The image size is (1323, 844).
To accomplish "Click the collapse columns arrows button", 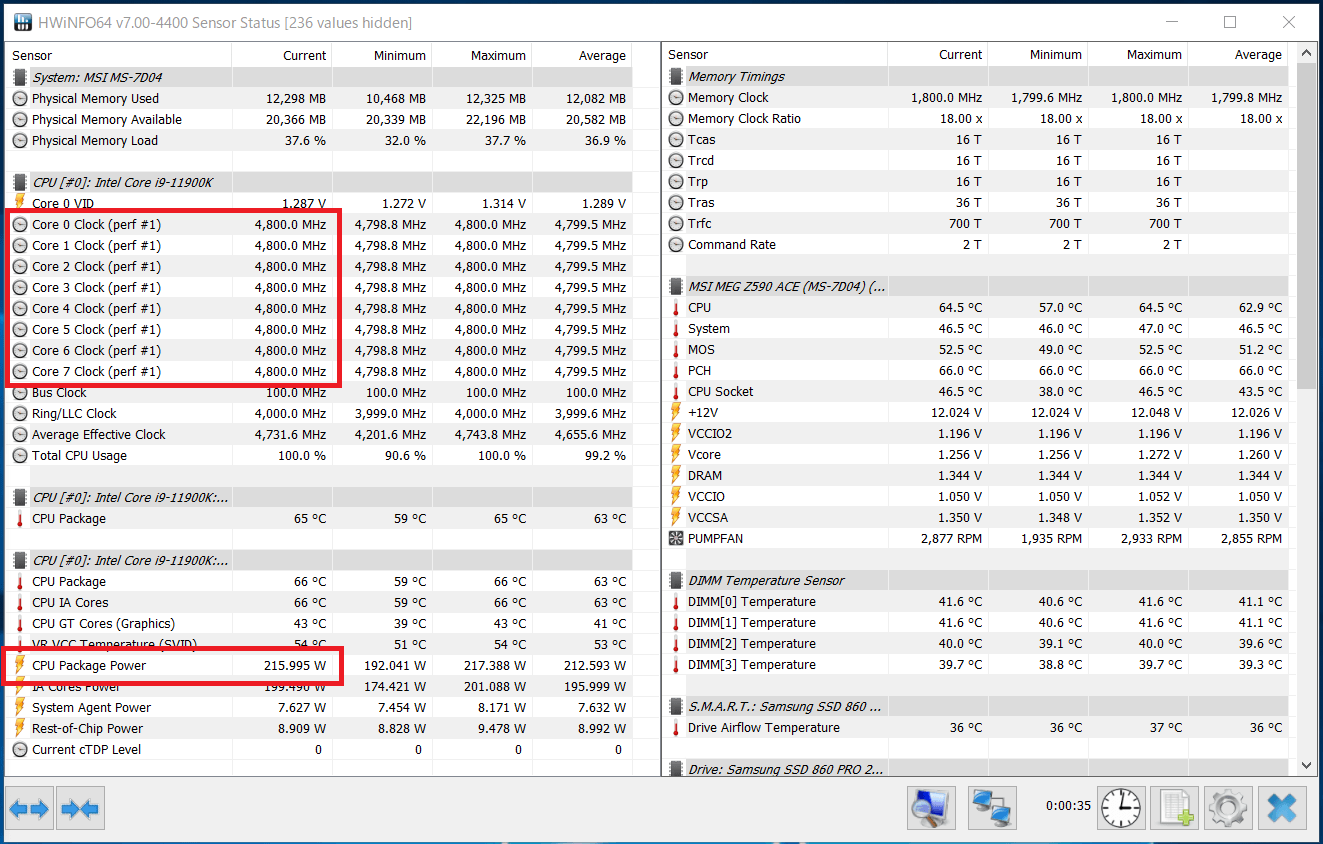I will [x=80, y=808].
